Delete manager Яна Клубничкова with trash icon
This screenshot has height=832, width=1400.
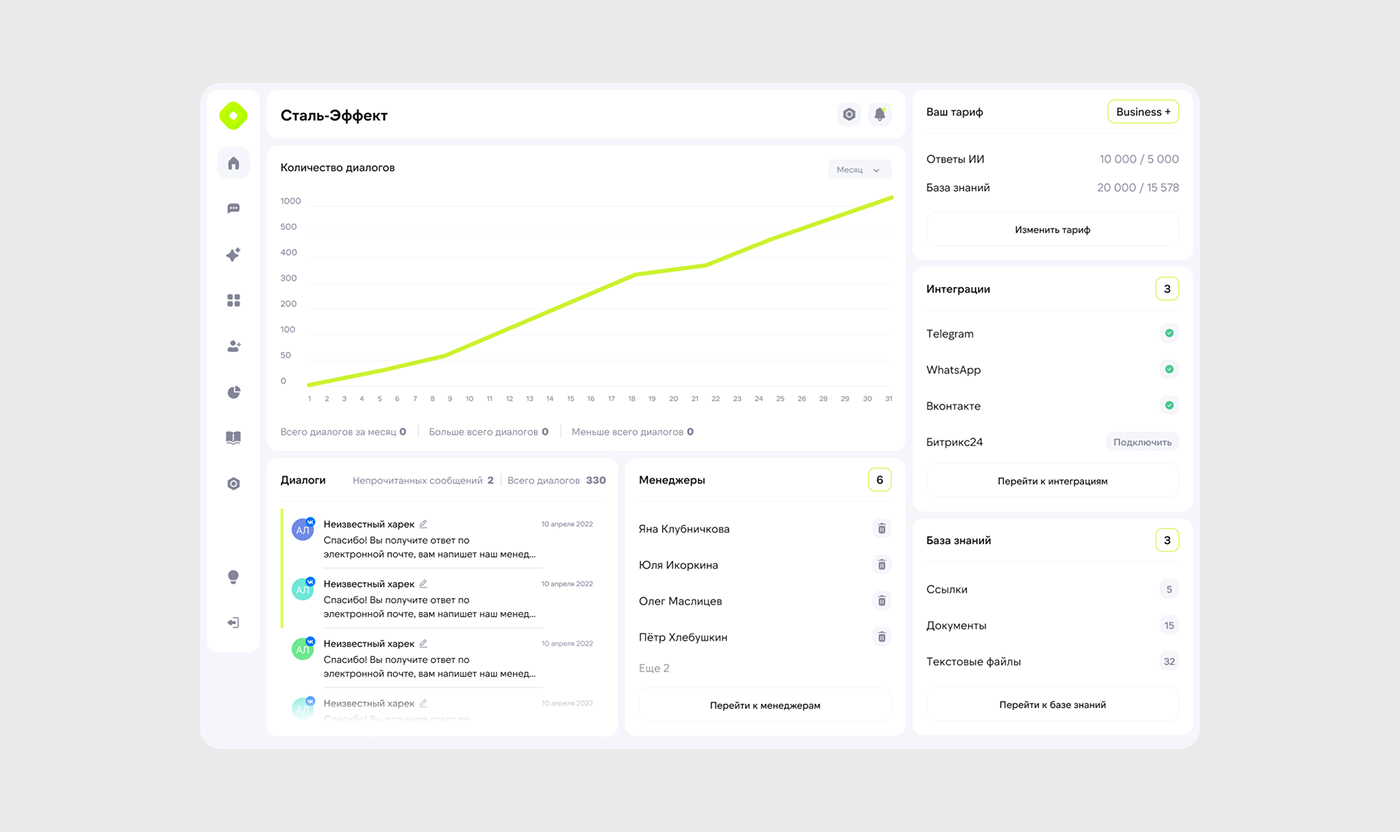pos(881,529)
